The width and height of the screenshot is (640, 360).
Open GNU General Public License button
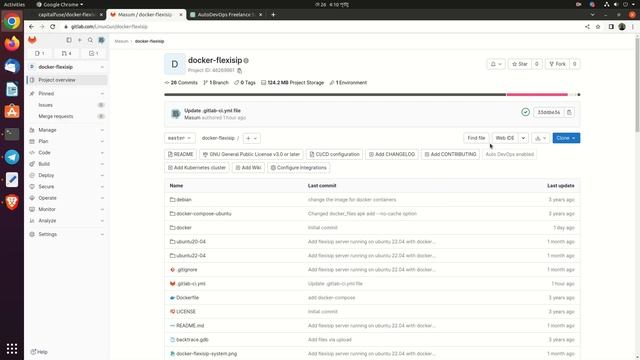tap(251, 154)
